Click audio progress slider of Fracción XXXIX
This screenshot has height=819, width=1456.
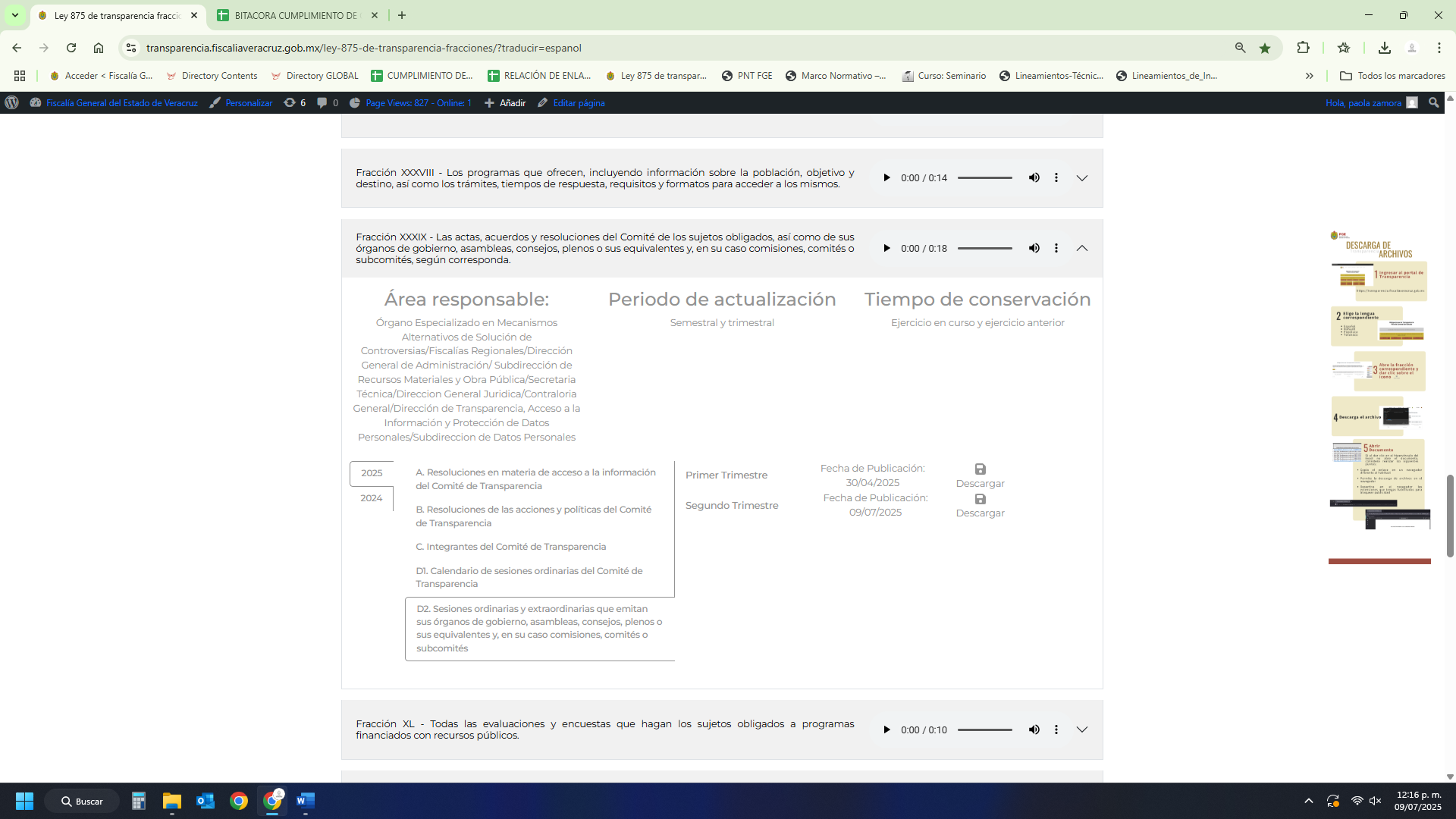click(984, 249)
